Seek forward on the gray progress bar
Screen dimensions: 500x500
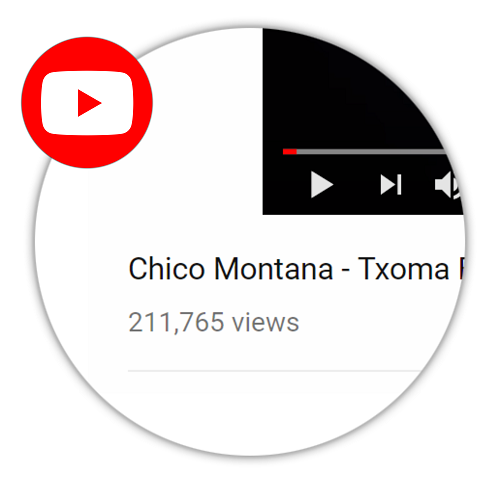pyautogui.click(x=371, y=152)
